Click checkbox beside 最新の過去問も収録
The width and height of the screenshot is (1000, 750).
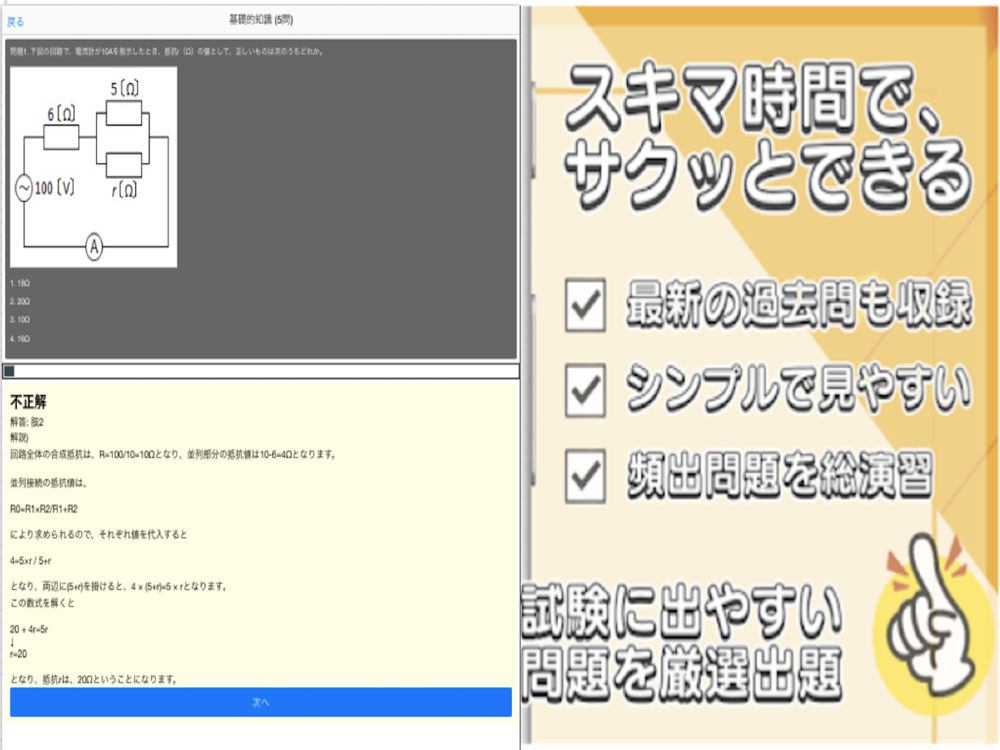pos(585,304)
